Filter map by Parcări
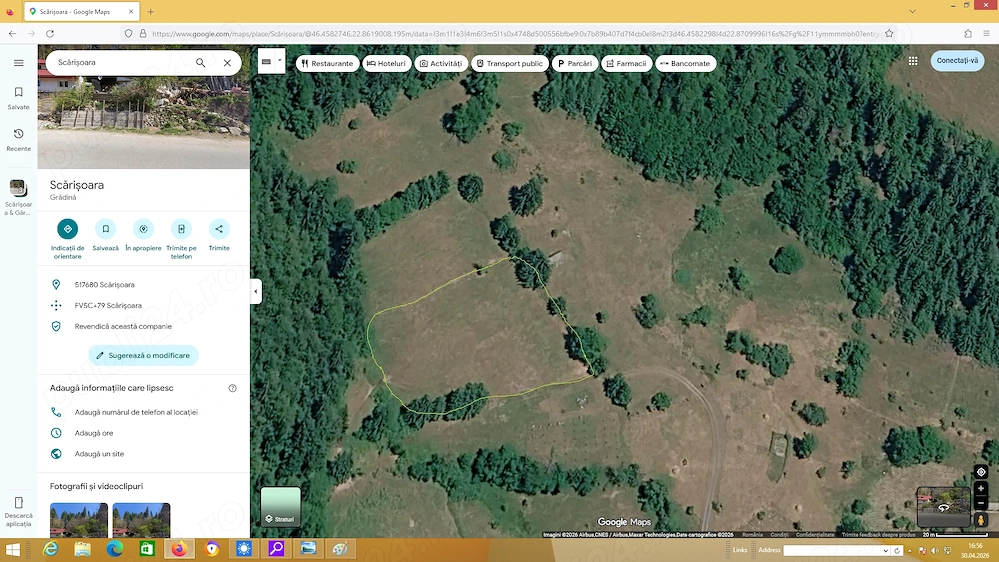The width and height of the screenshot is (999, 562). (x=575, y=63)
